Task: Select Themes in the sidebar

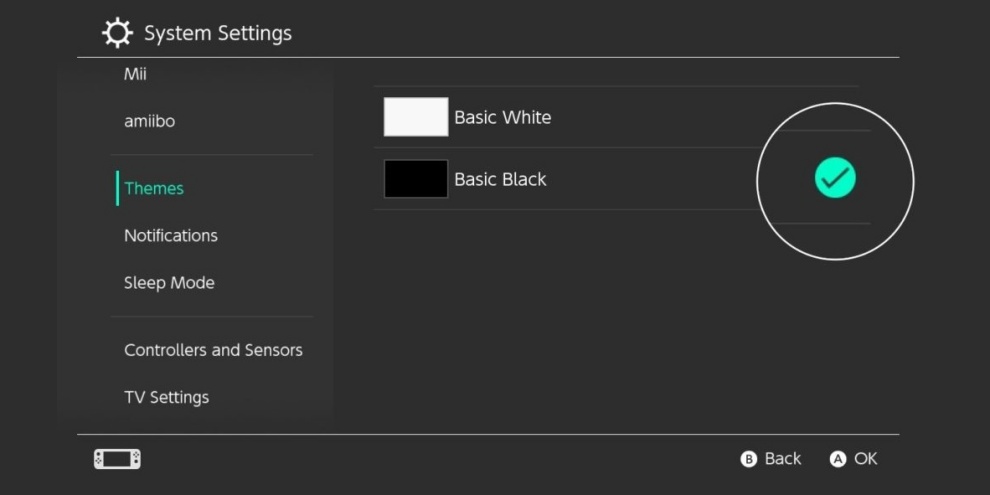Action: click(x=154, y=188)
